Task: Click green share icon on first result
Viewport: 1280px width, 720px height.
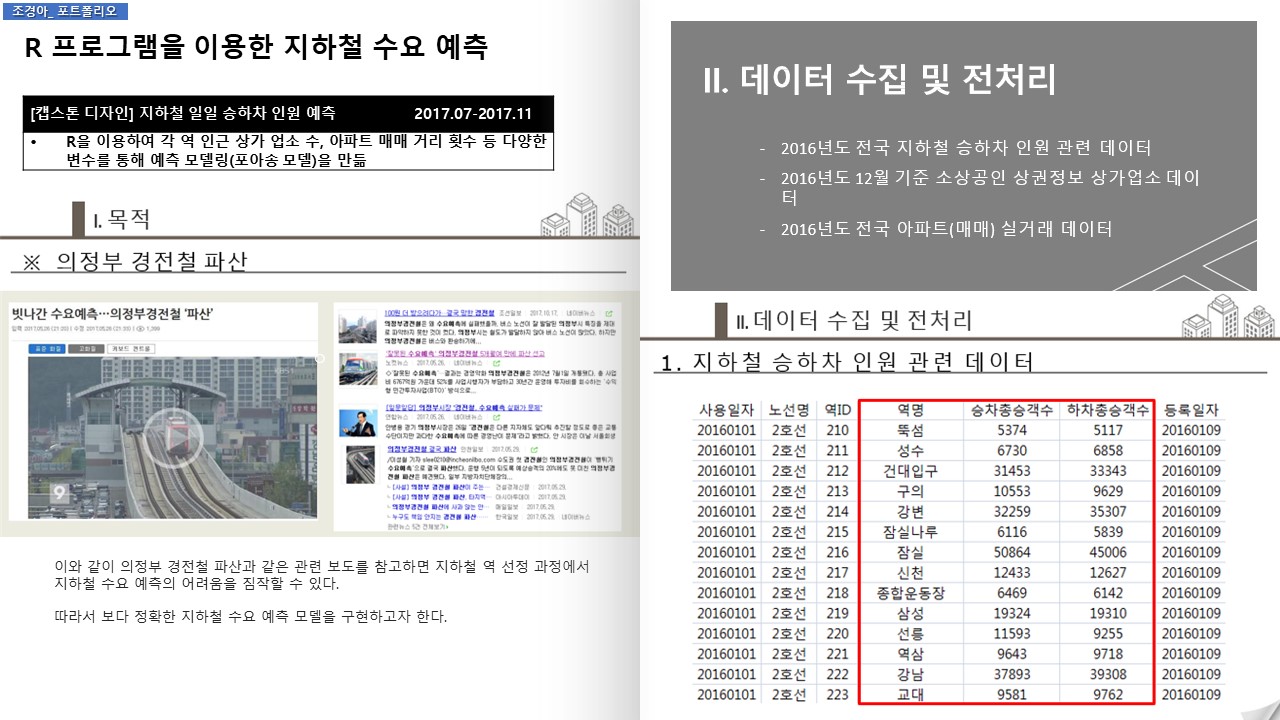Action: 609,312
